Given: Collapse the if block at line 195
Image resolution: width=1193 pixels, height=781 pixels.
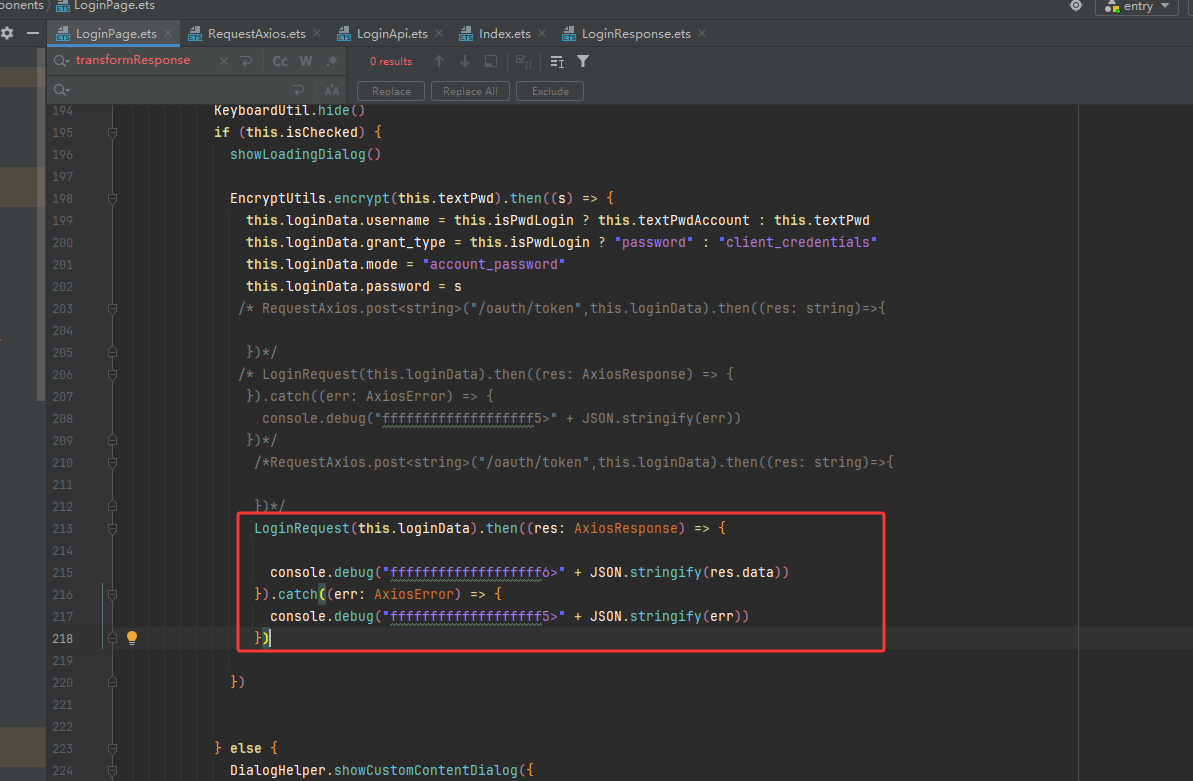Looking at the screenshot, I should pyautogui.click(x=112, y=132).
